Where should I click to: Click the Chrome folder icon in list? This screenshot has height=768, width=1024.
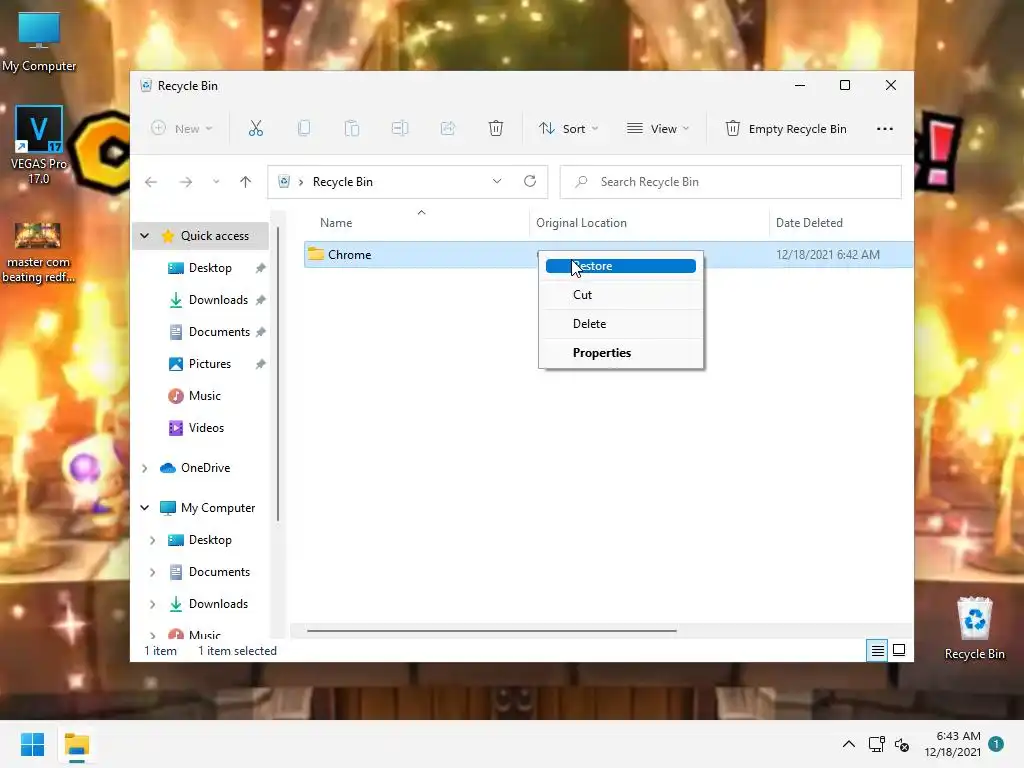pos(316,254)
